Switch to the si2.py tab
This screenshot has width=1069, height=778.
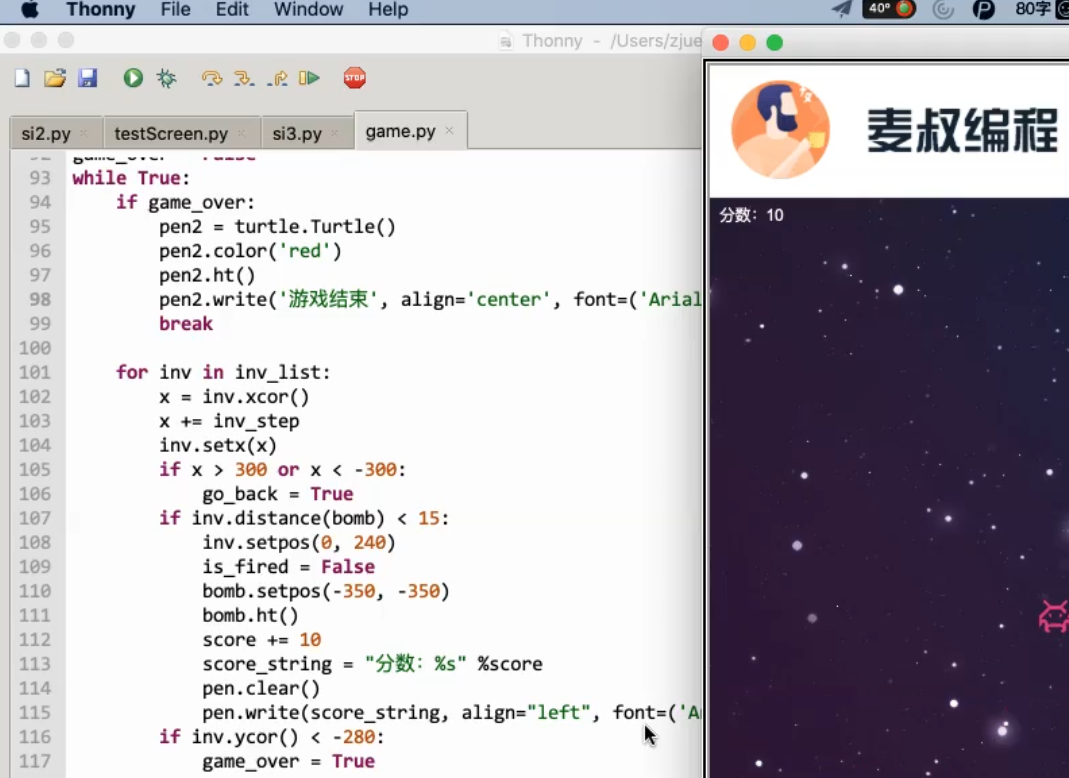point(46,133)
